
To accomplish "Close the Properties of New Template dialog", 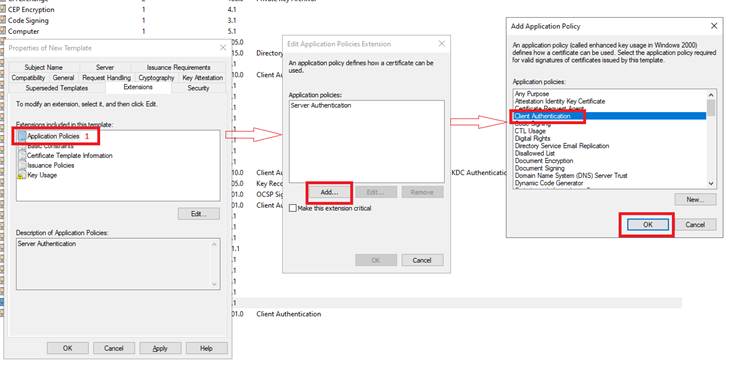I will point(223,47).
